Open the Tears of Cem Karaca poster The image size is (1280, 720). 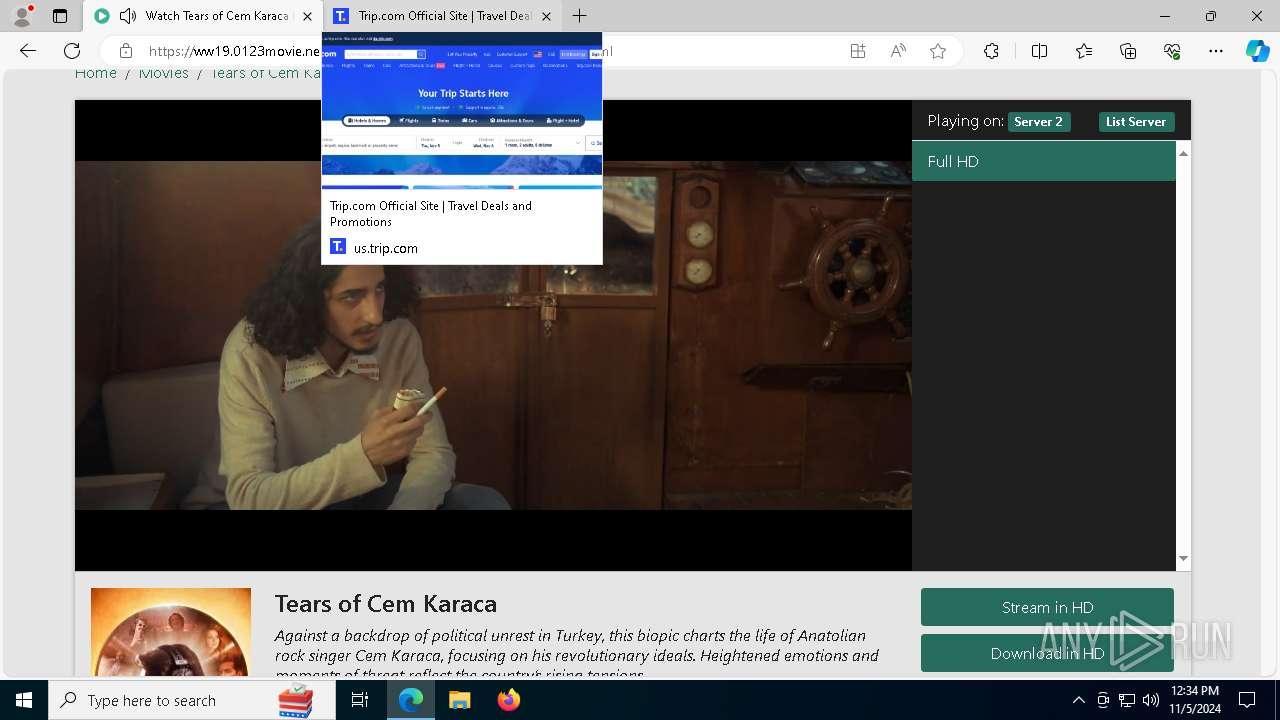tap(171, 632)
